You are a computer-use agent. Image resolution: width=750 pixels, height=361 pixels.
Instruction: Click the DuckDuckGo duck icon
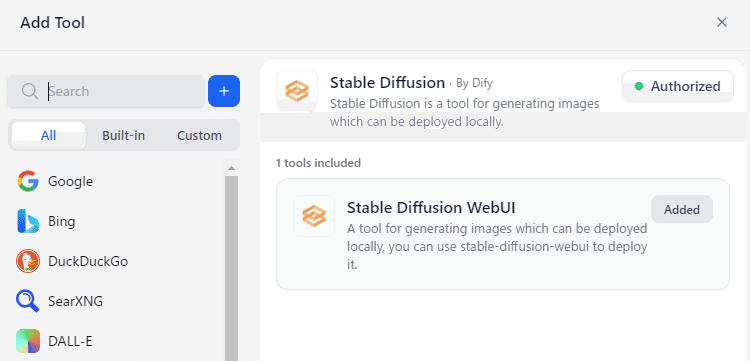[28, 262]
